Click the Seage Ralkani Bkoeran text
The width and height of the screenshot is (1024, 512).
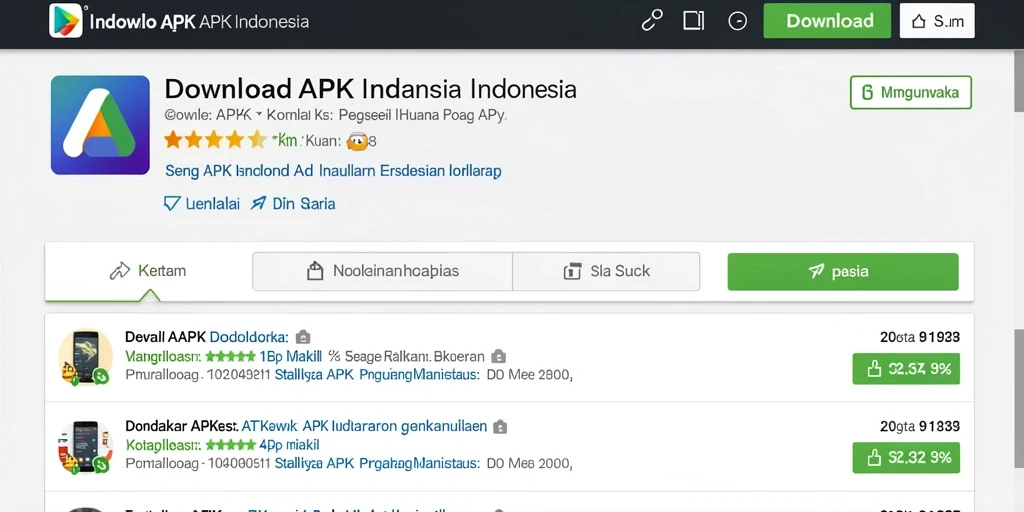coord(415,357)
